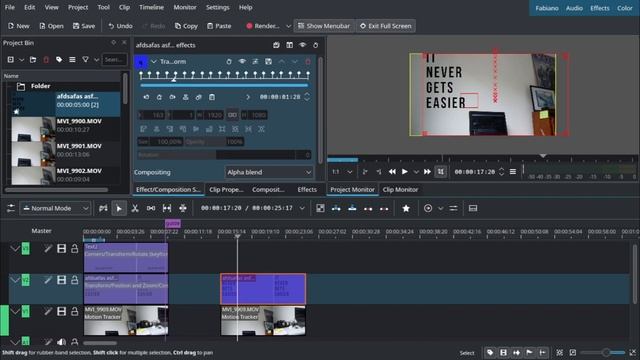Click the Favorite Effects star icon
Viewport: 640px width, 360px height.
406,208
